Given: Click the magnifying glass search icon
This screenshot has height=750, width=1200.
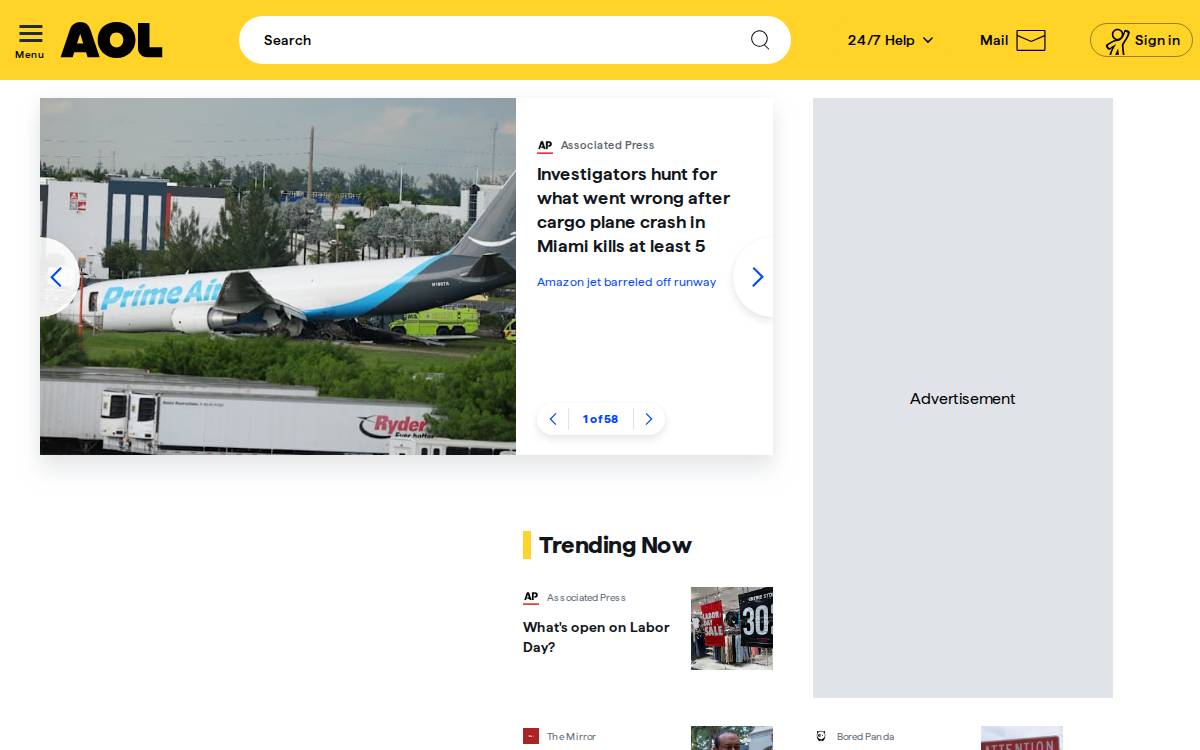Looking at the screenshot, I should [x=760, y=40].
